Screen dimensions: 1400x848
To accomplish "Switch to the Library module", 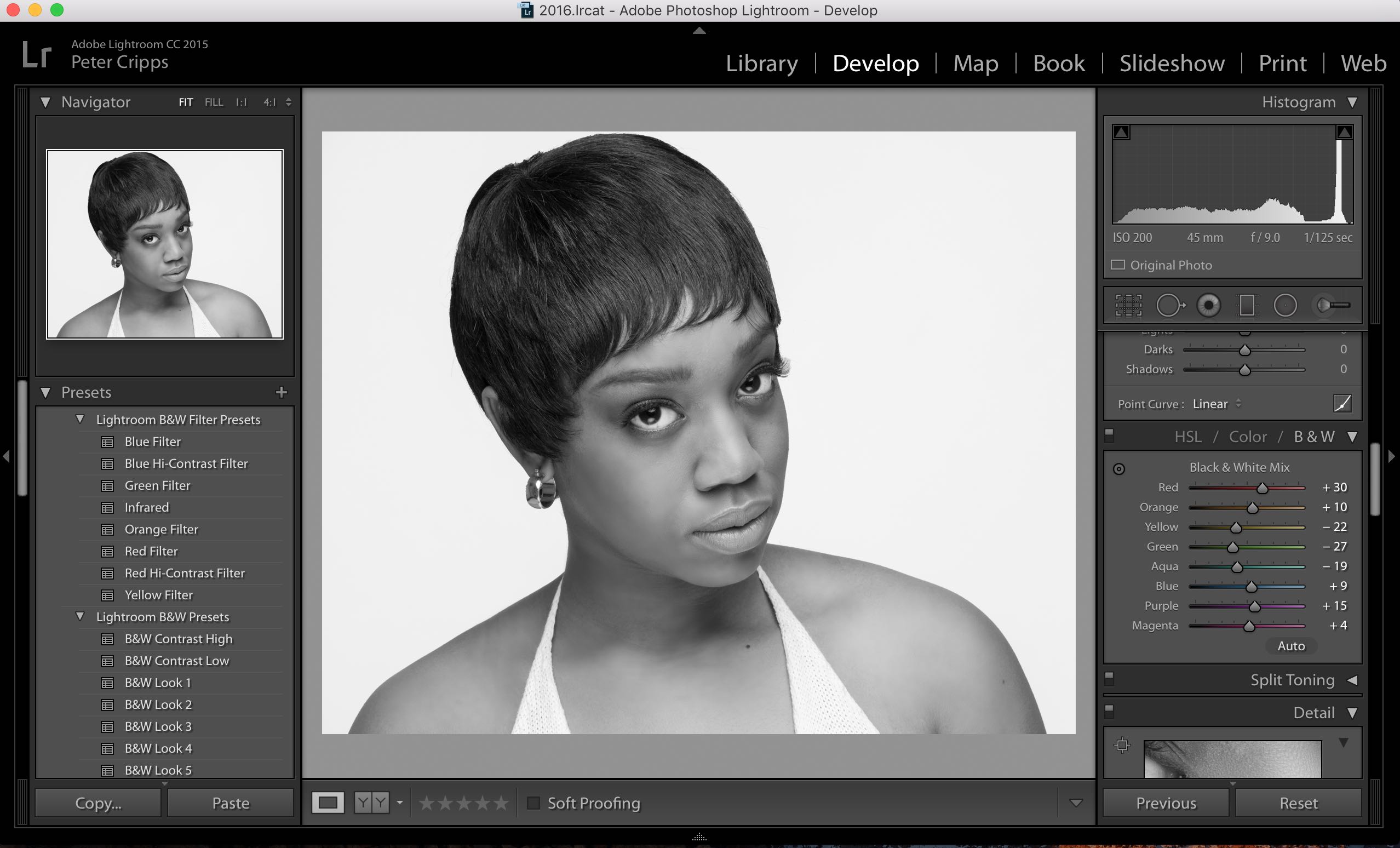I will coord(761,63).
